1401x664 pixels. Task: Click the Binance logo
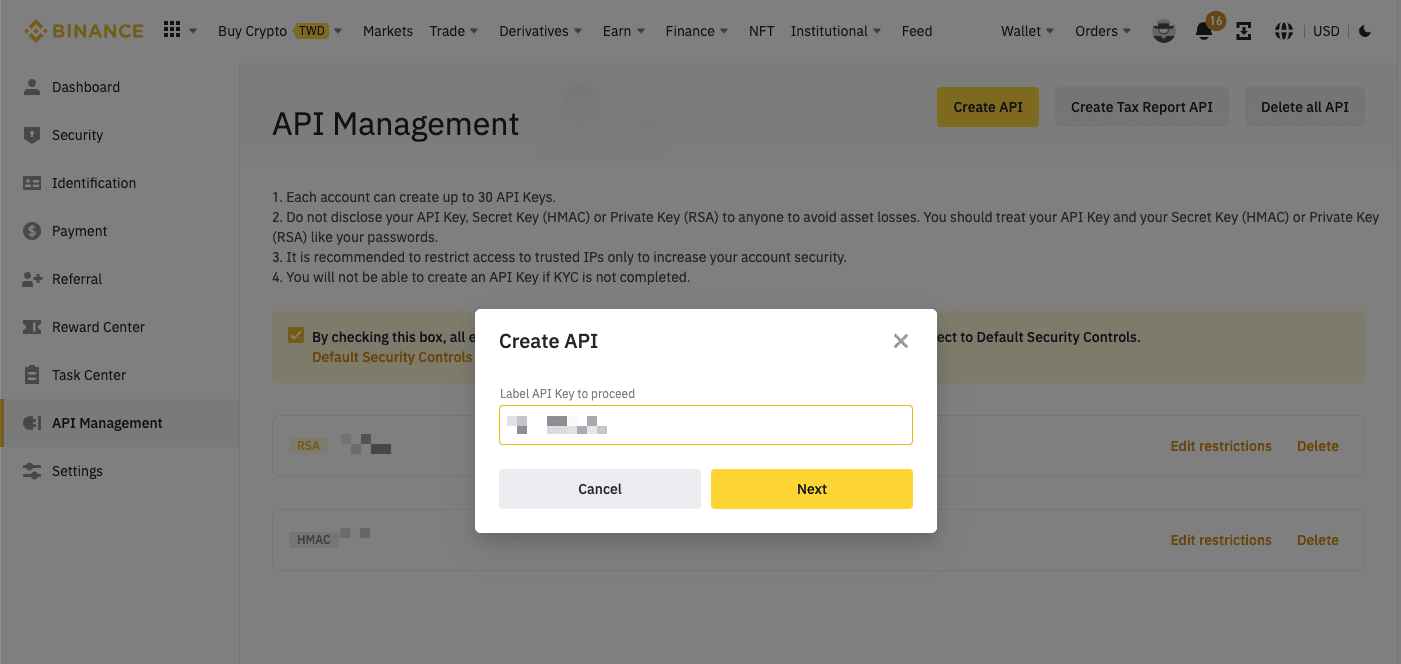pos(85,31)
